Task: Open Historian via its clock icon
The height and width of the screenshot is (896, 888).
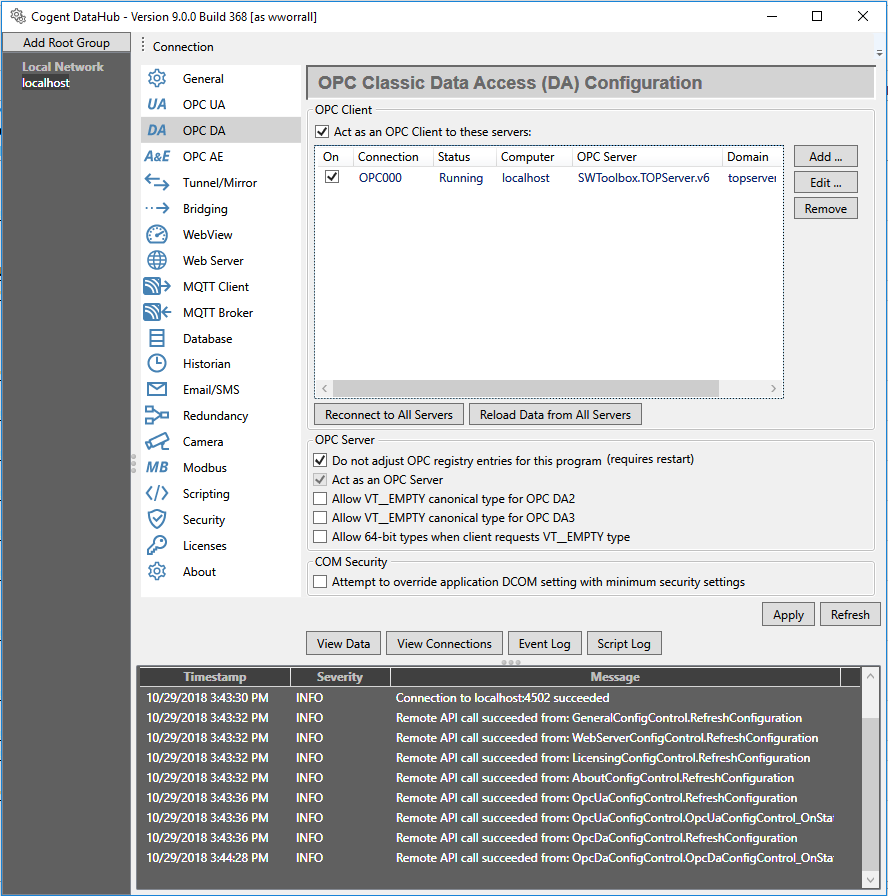Action: point(156,363)
